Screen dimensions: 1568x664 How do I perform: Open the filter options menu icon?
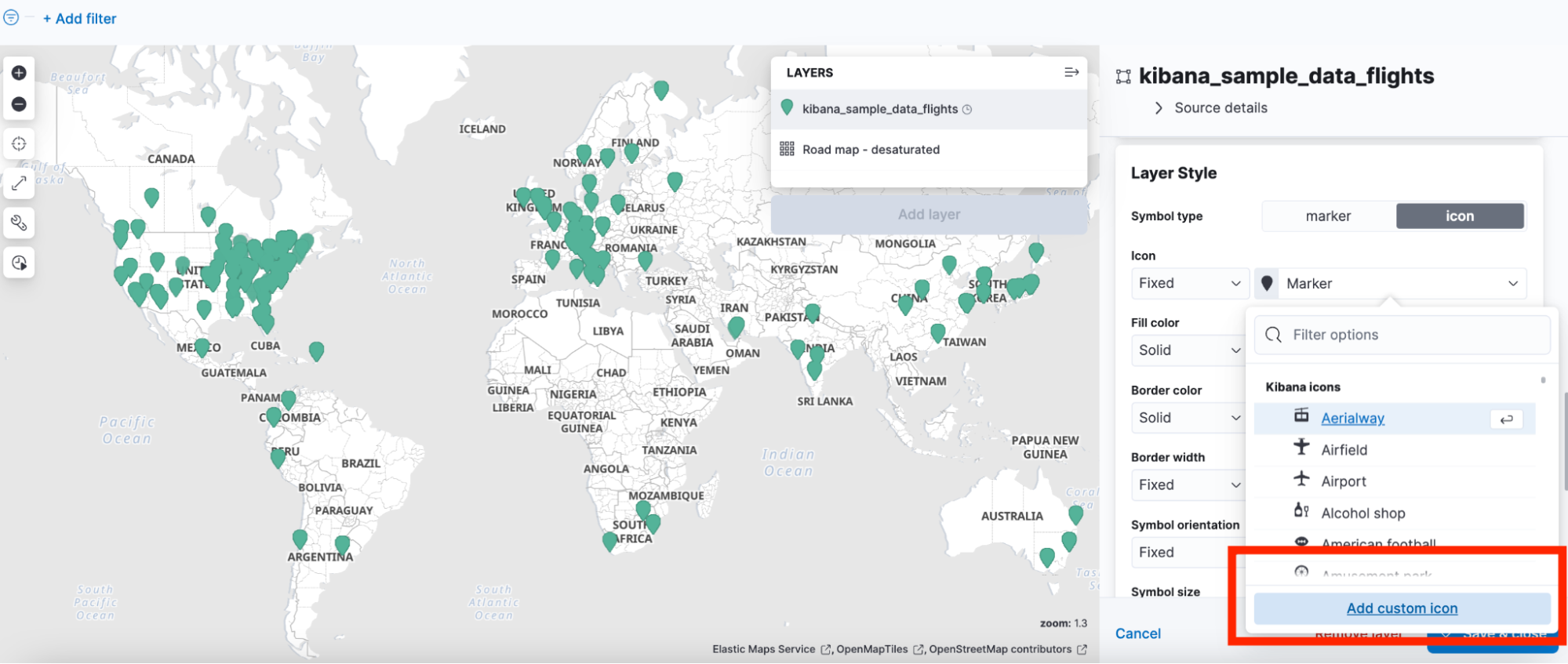[x=11, y=17]
